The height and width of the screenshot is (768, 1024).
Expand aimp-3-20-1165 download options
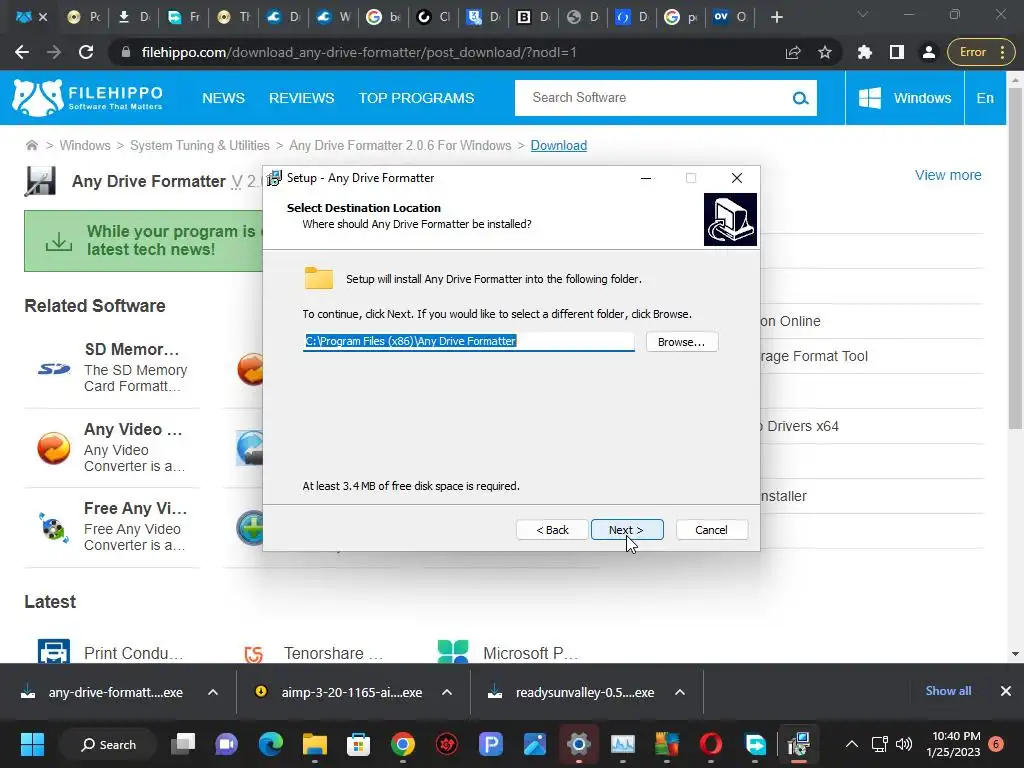pyautogui.click(x=447, y=692)
